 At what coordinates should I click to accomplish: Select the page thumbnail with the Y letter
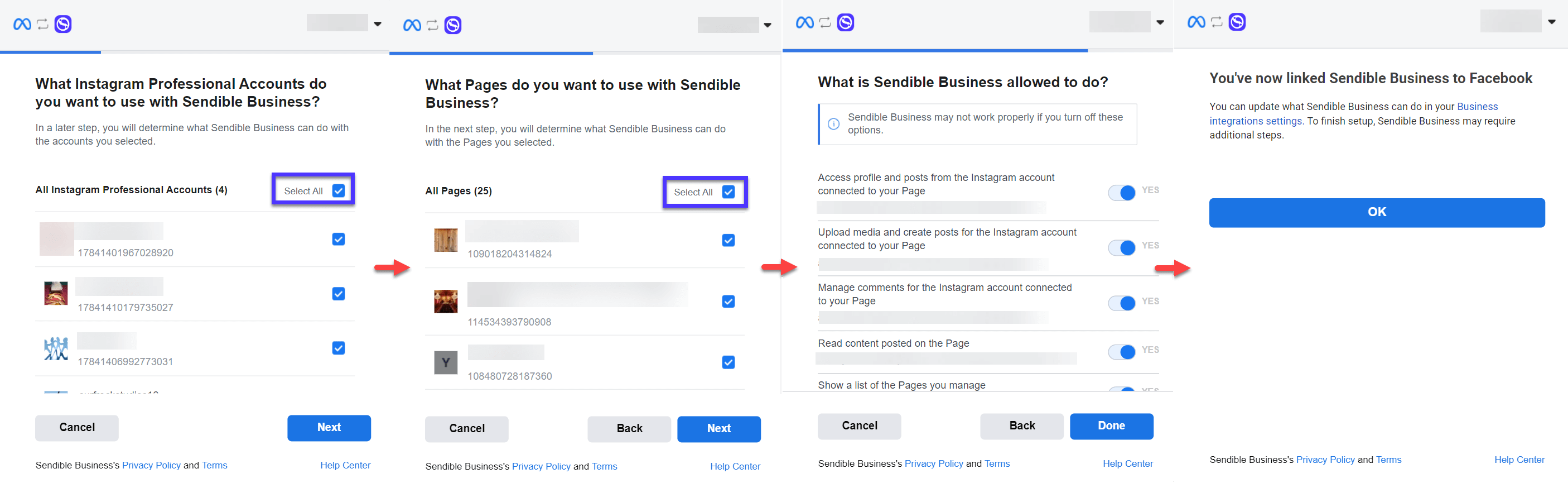point(446,363)
